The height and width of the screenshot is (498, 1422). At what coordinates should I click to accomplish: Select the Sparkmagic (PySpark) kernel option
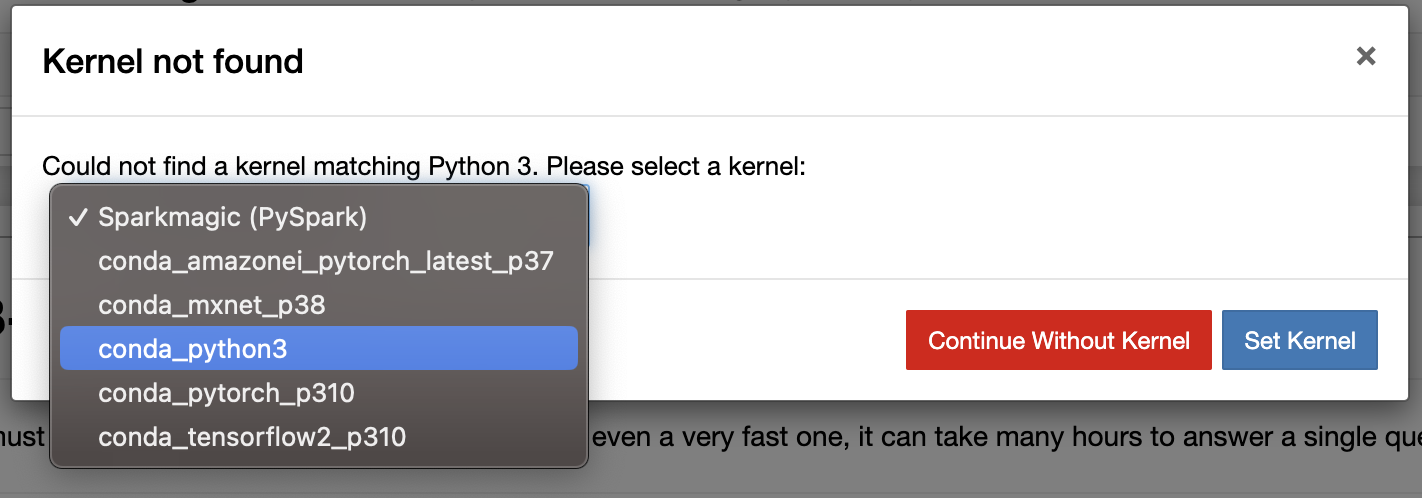click(x=232, y=217)
